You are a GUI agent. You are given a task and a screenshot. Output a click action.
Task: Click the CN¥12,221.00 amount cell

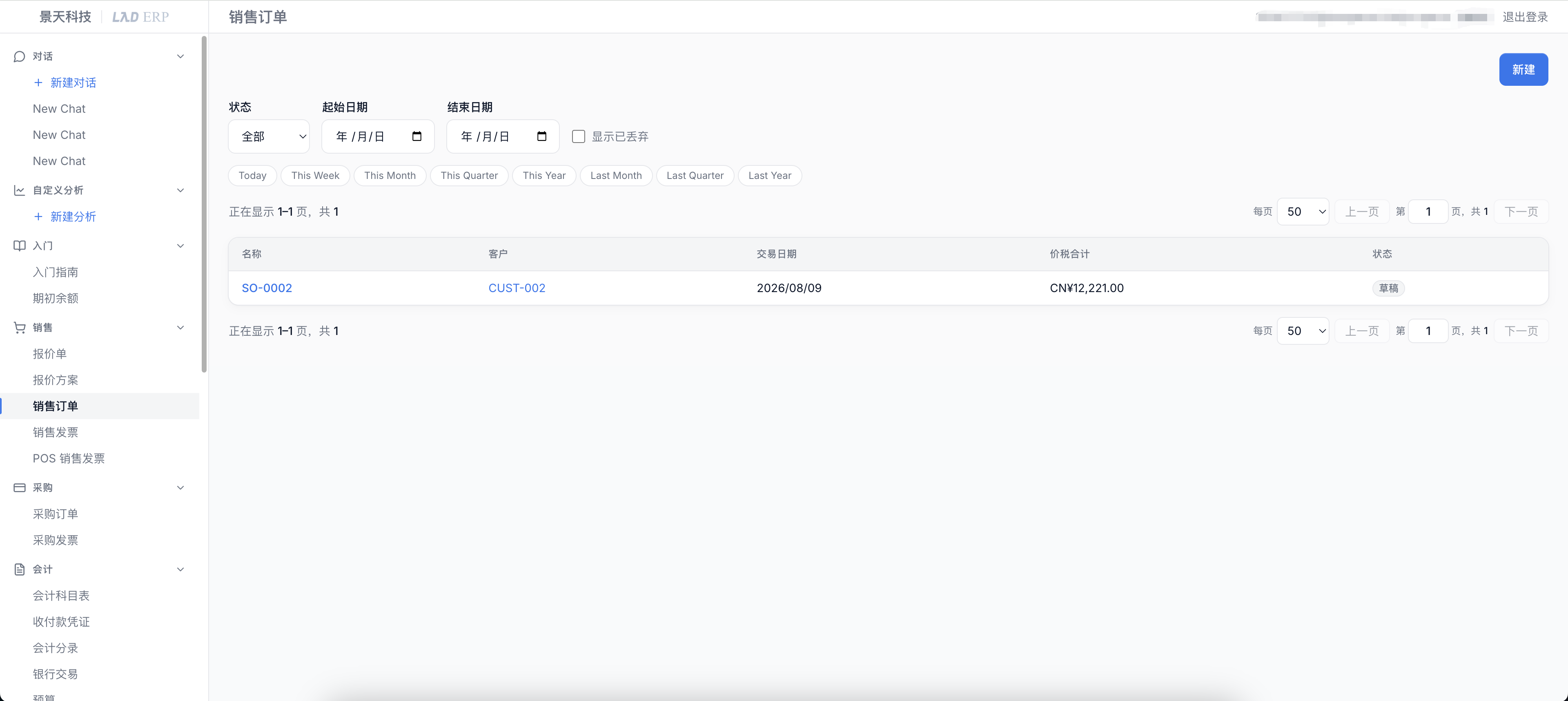pos(1087,288)
